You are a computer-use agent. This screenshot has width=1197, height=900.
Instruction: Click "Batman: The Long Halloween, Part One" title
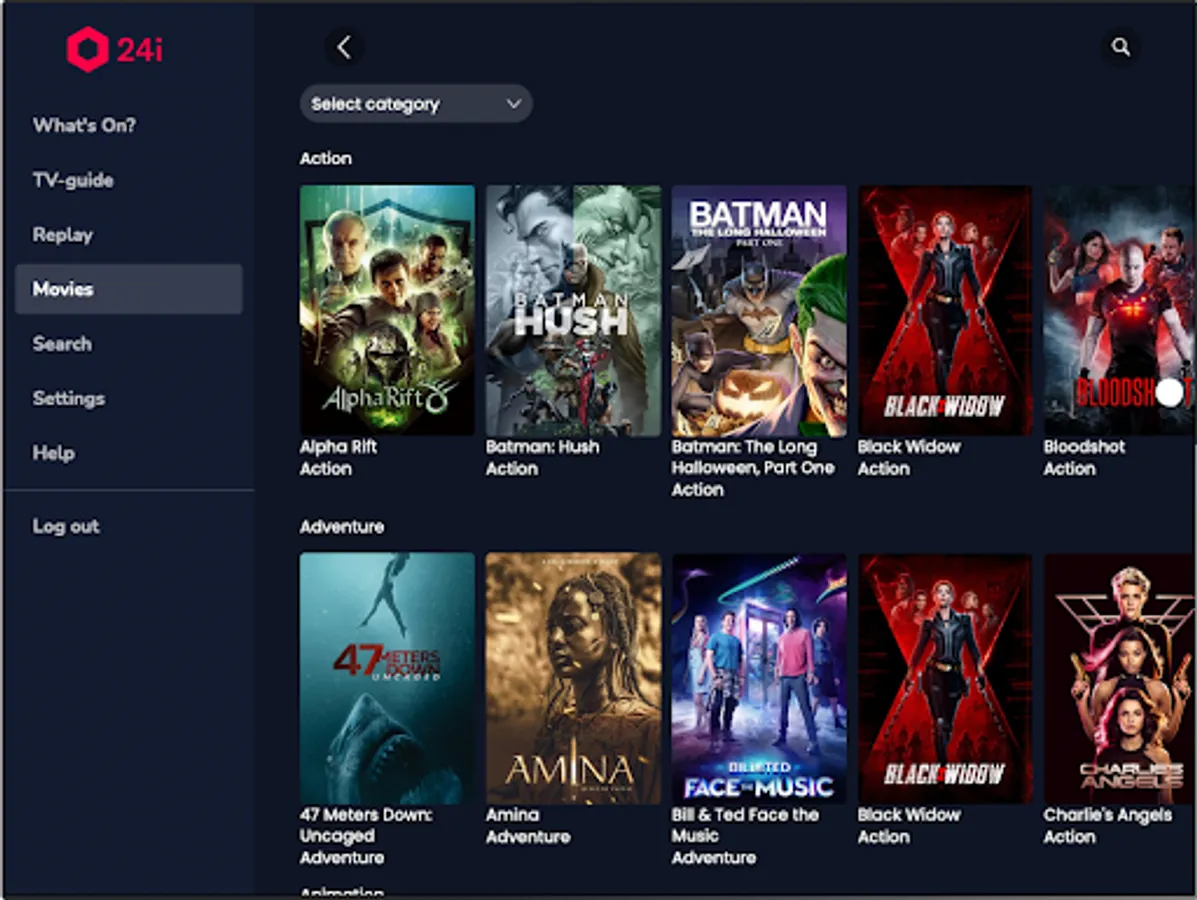click(753, 457)
